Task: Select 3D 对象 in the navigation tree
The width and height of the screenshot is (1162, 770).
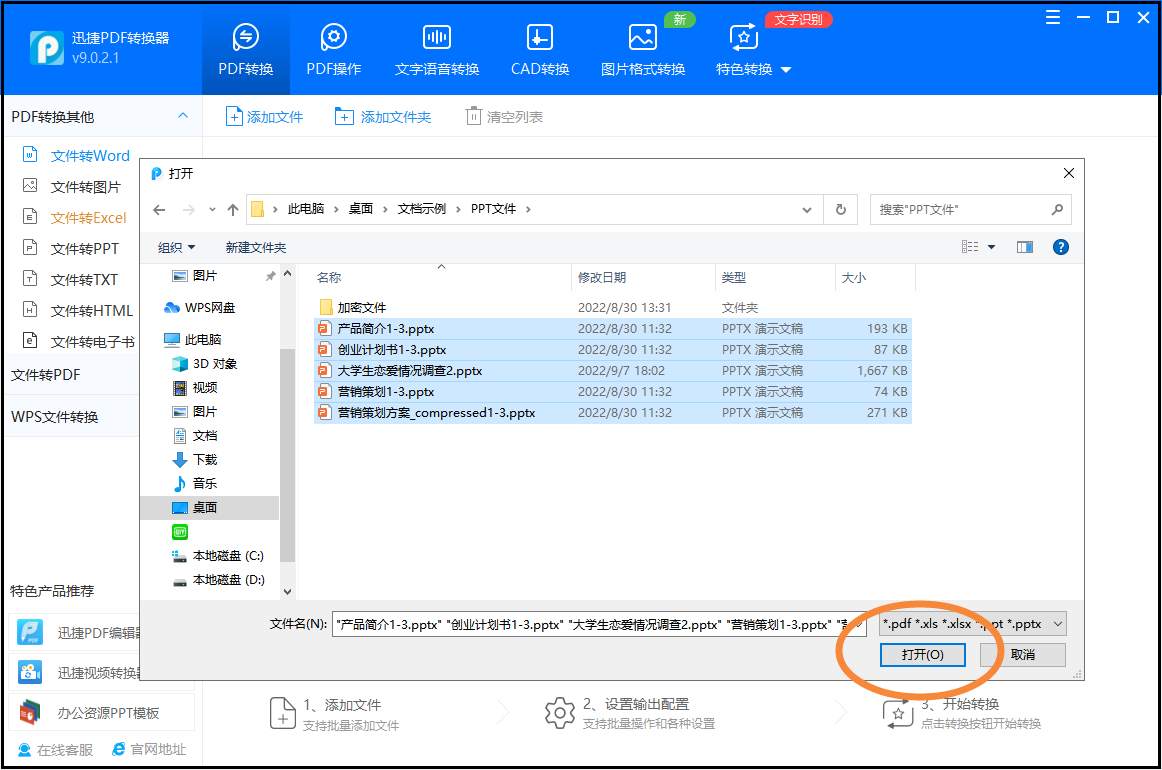Action: (205, 364)
